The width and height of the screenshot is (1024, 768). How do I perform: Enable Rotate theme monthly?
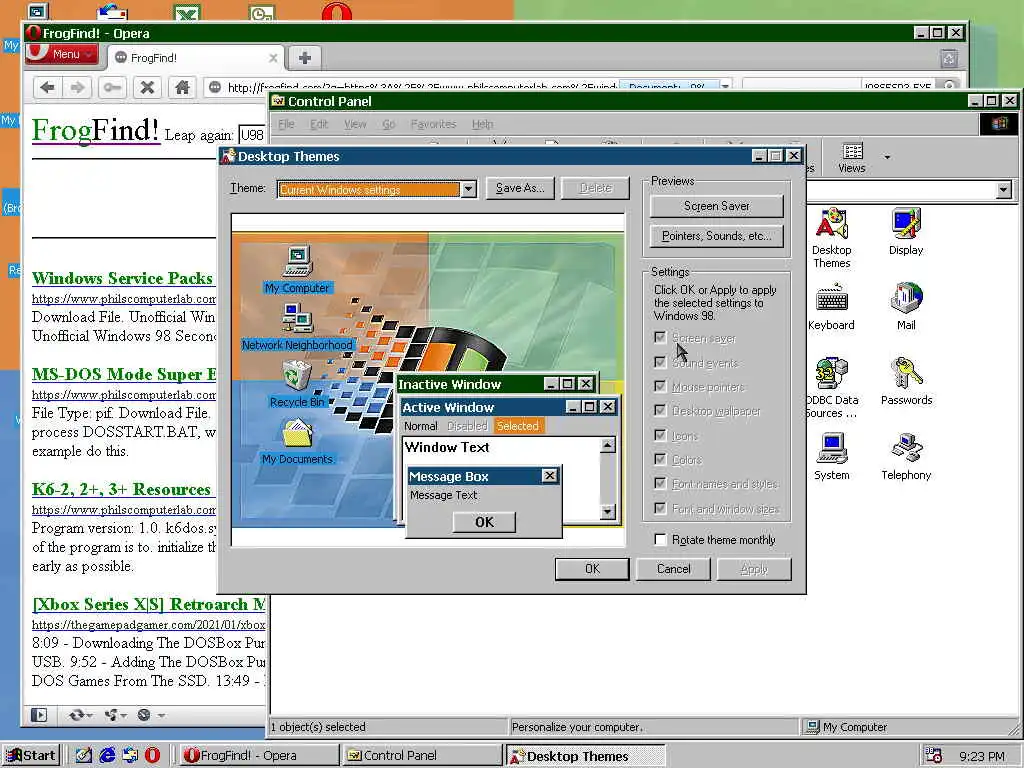point(660,539)
